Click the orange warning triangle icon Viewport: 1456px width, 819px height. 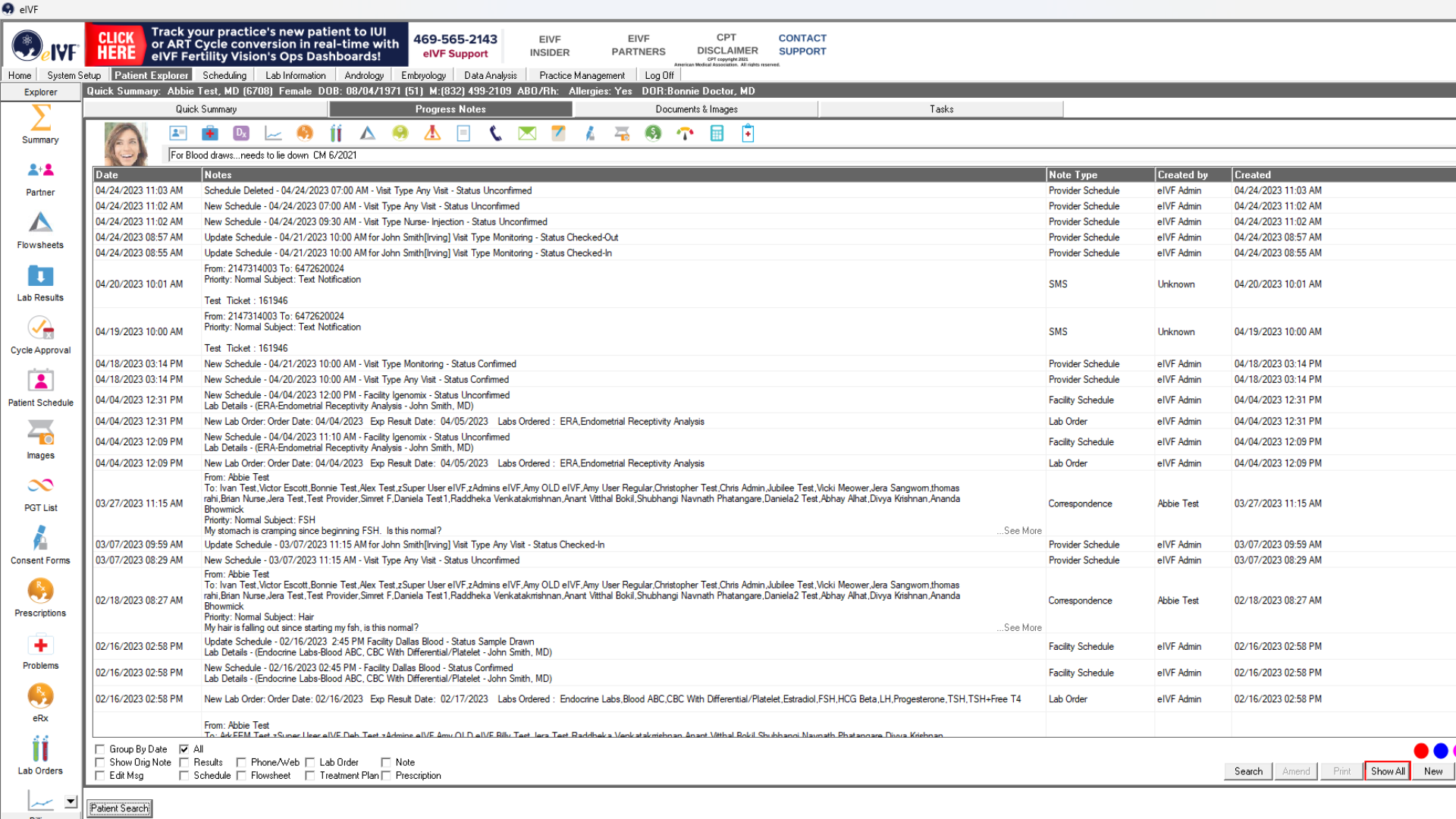(432, 133)
